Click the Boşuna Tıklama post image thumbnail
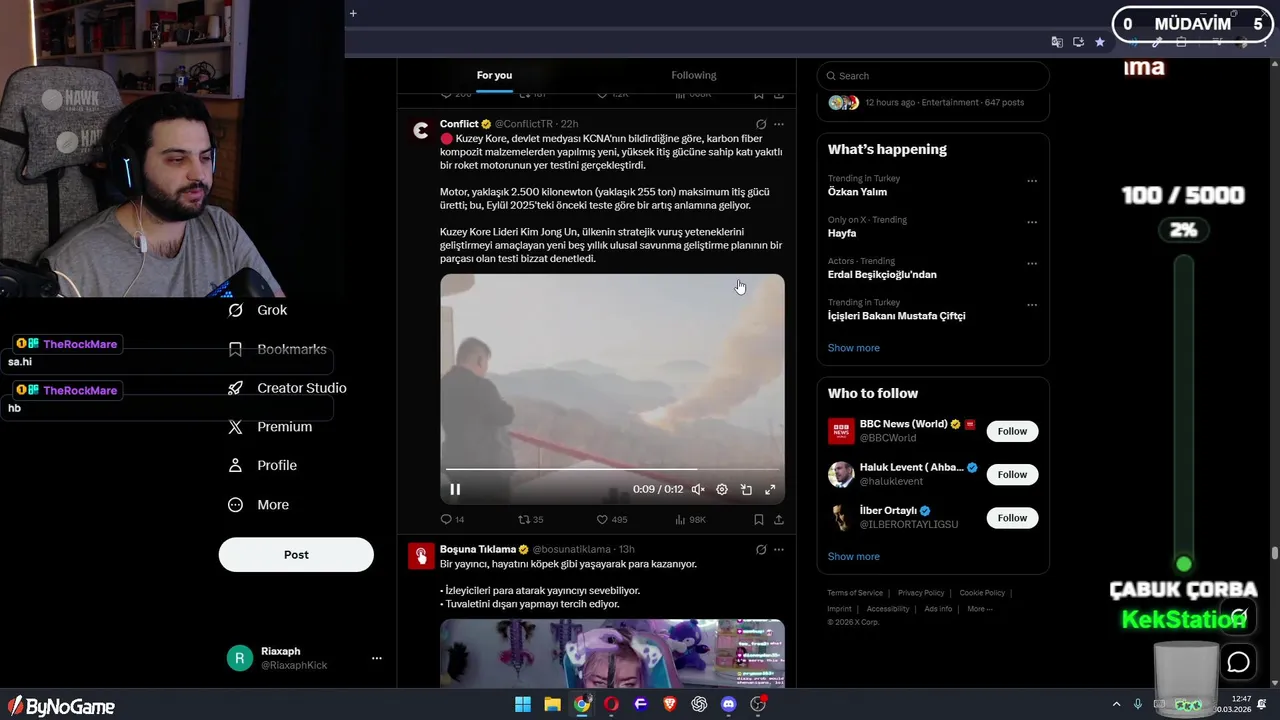Screen dimensions: 1280x720 click(x=612, y=653)
